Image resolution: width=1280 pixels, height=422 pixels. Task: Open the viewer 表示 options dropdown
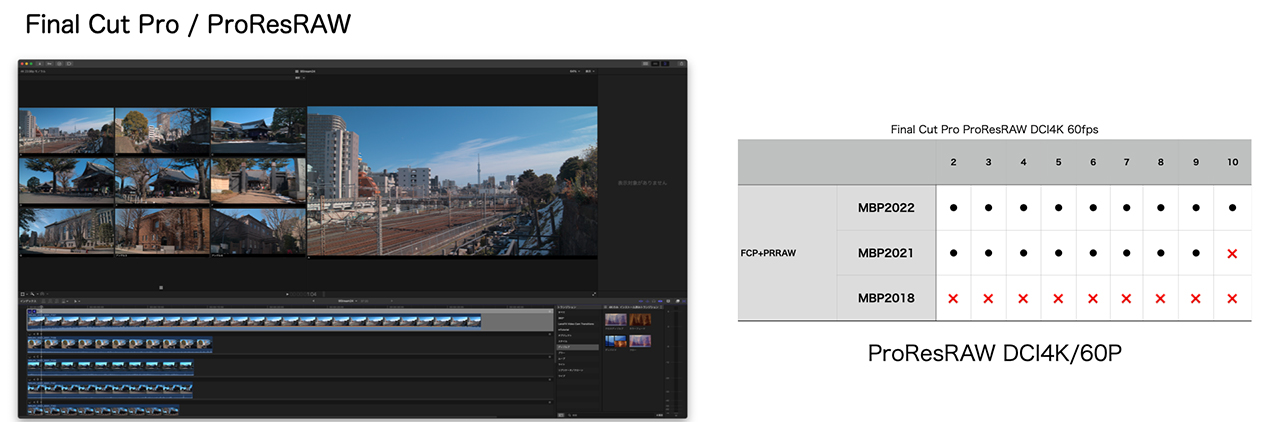point(590,71)
